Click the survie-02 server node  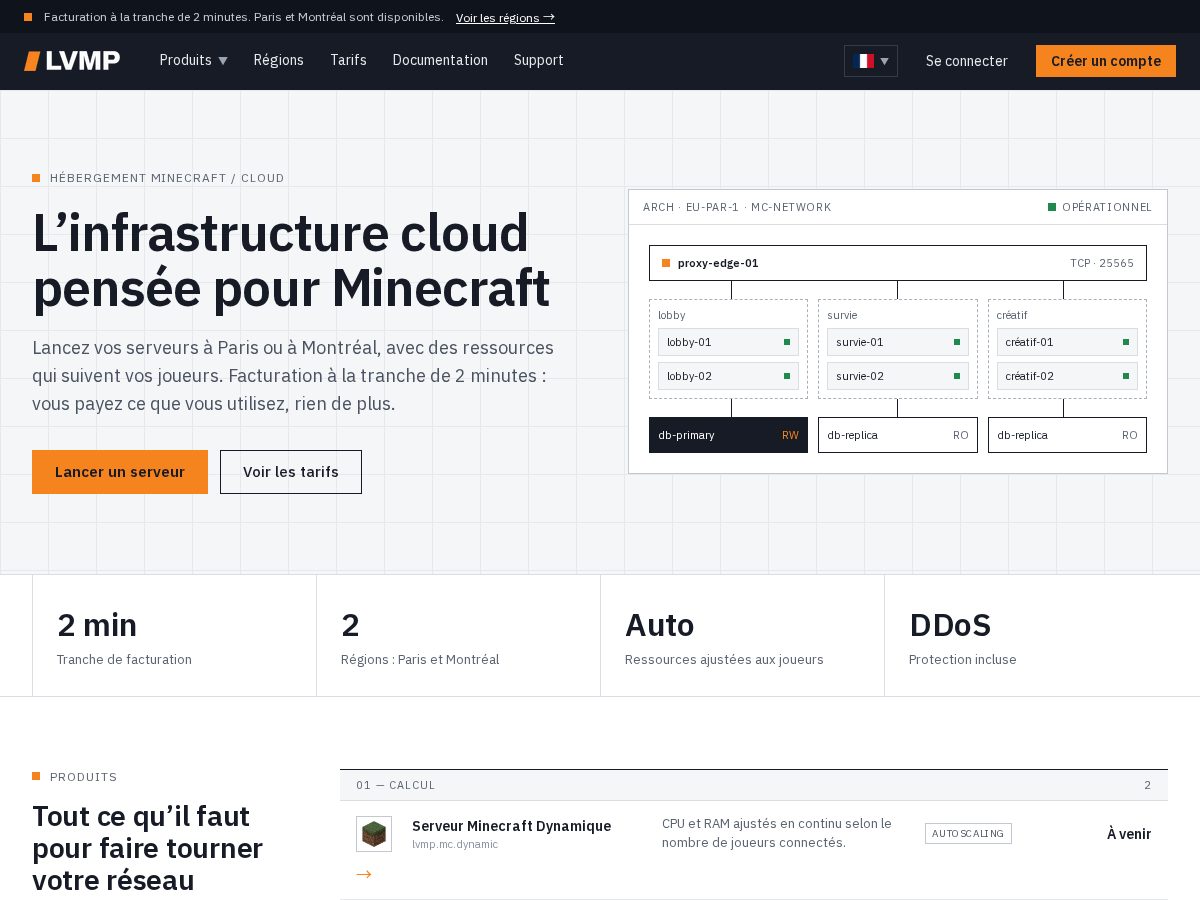[x=897, y=376]
